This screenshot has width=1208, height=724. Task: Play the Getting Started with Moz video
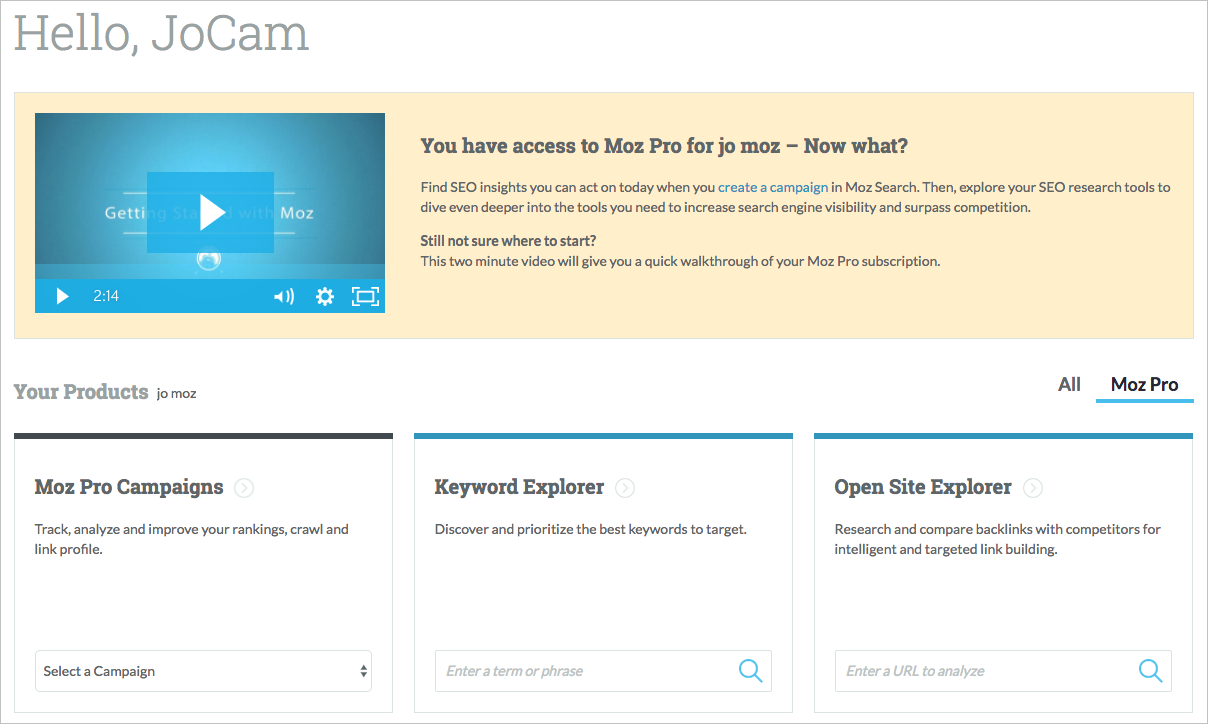tap(210, 212)
